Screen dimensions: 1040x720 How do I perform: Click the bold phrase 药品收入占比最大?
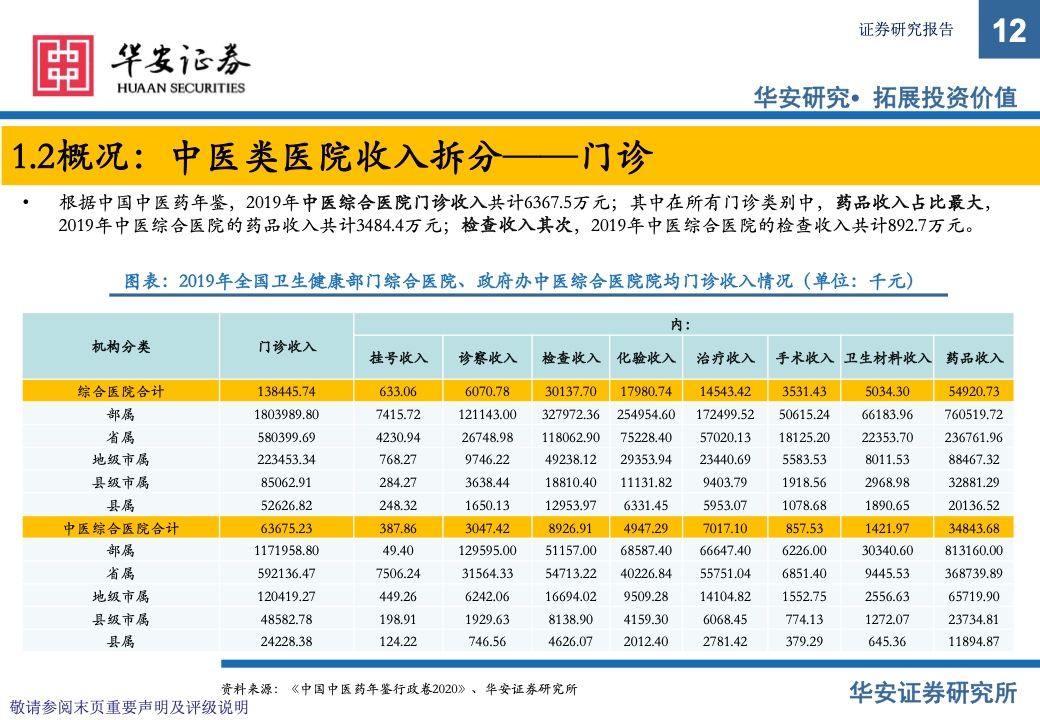click(x=909, y=203)
